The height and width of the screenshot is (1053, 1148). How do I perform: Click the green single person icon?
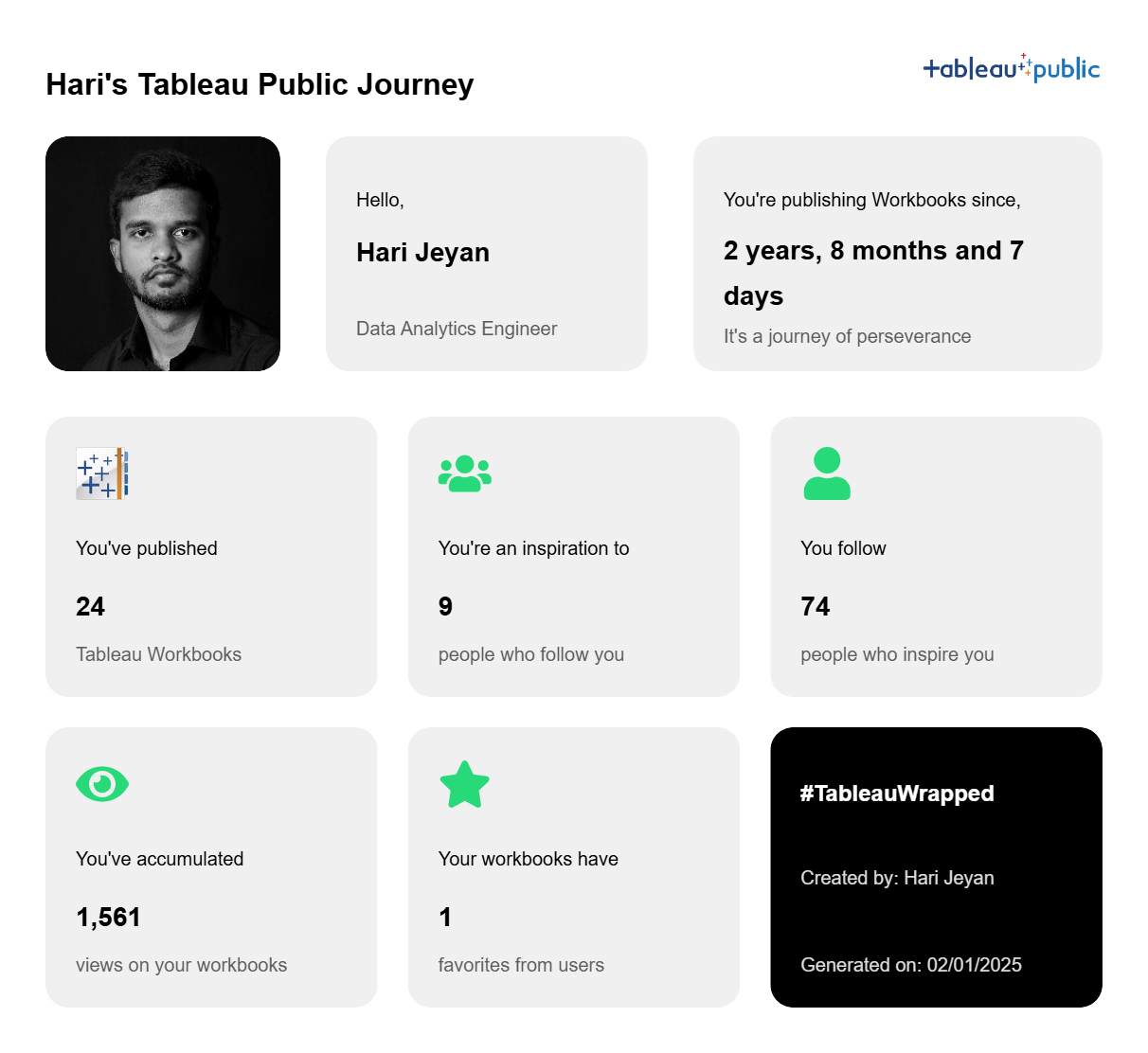(x=827, y=473)
